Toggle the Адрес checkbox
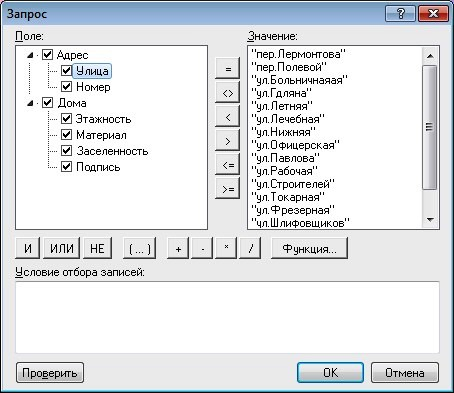 coord(47,55)
